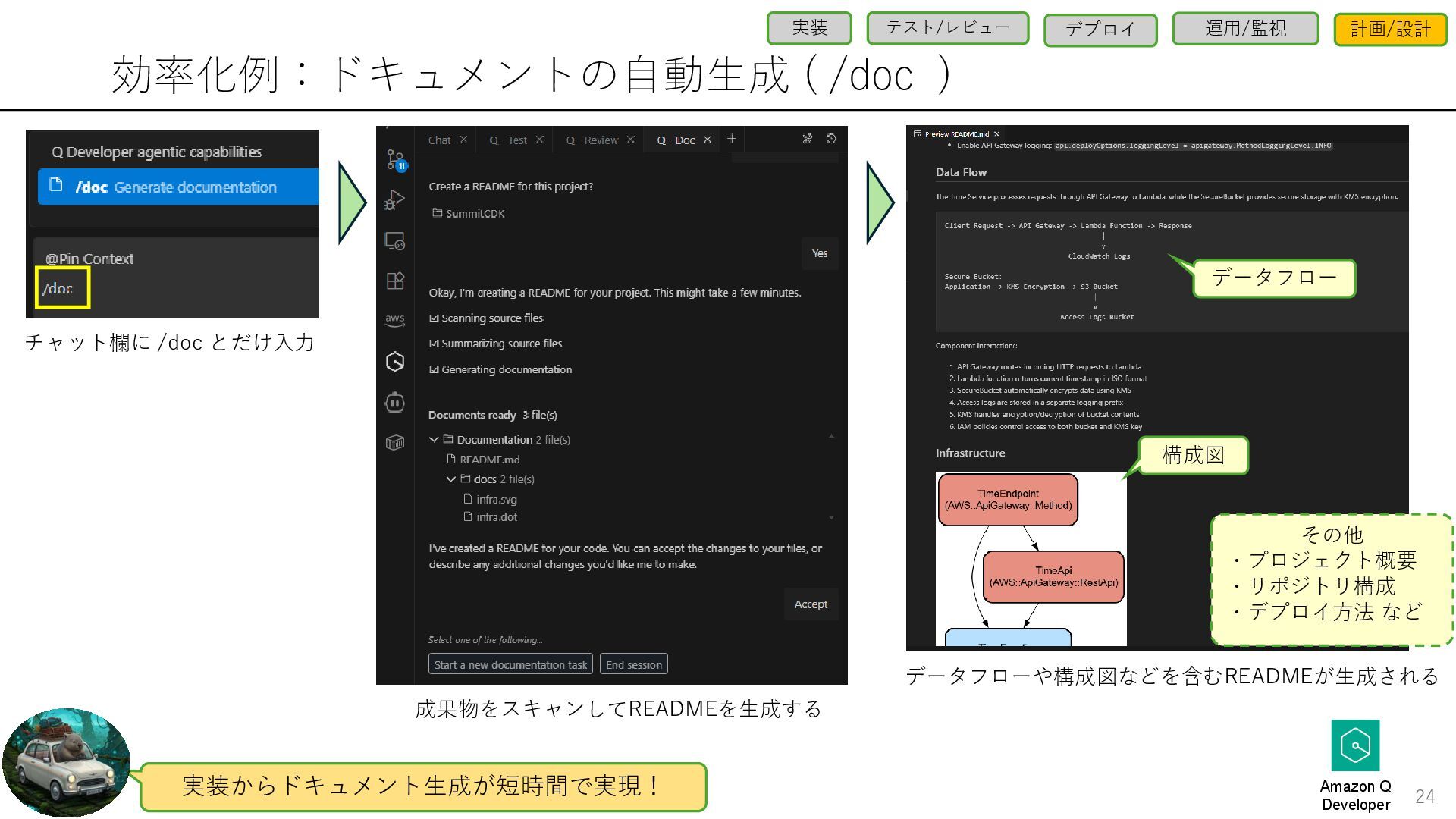Click the 実装 phase button
The width and height of the screenshot is (1456, 819).
point(809,28)
